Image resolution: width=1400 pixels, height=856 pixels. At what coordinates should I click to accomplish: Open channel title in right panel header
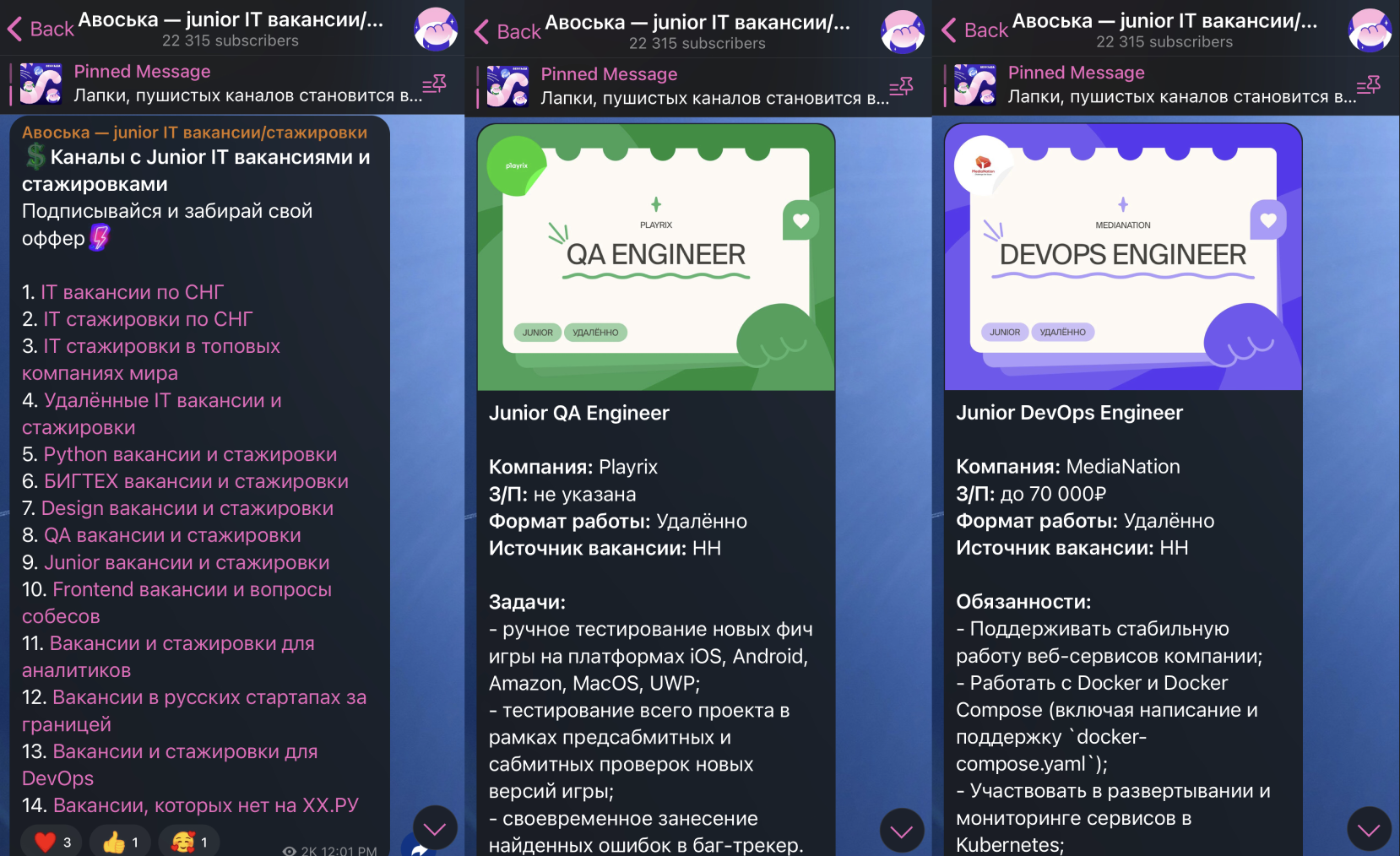click(1164, 20)
